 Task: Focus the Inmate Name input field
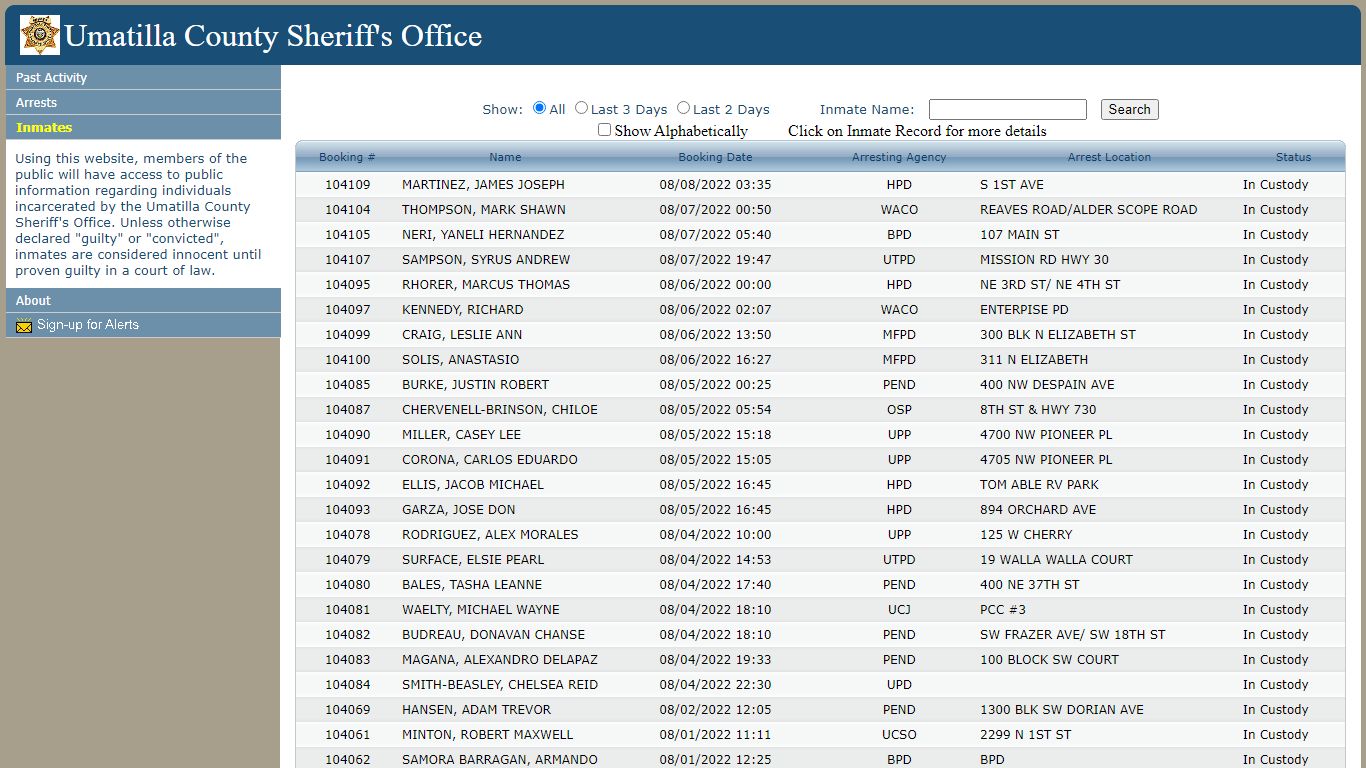(x=1007, y=110)
